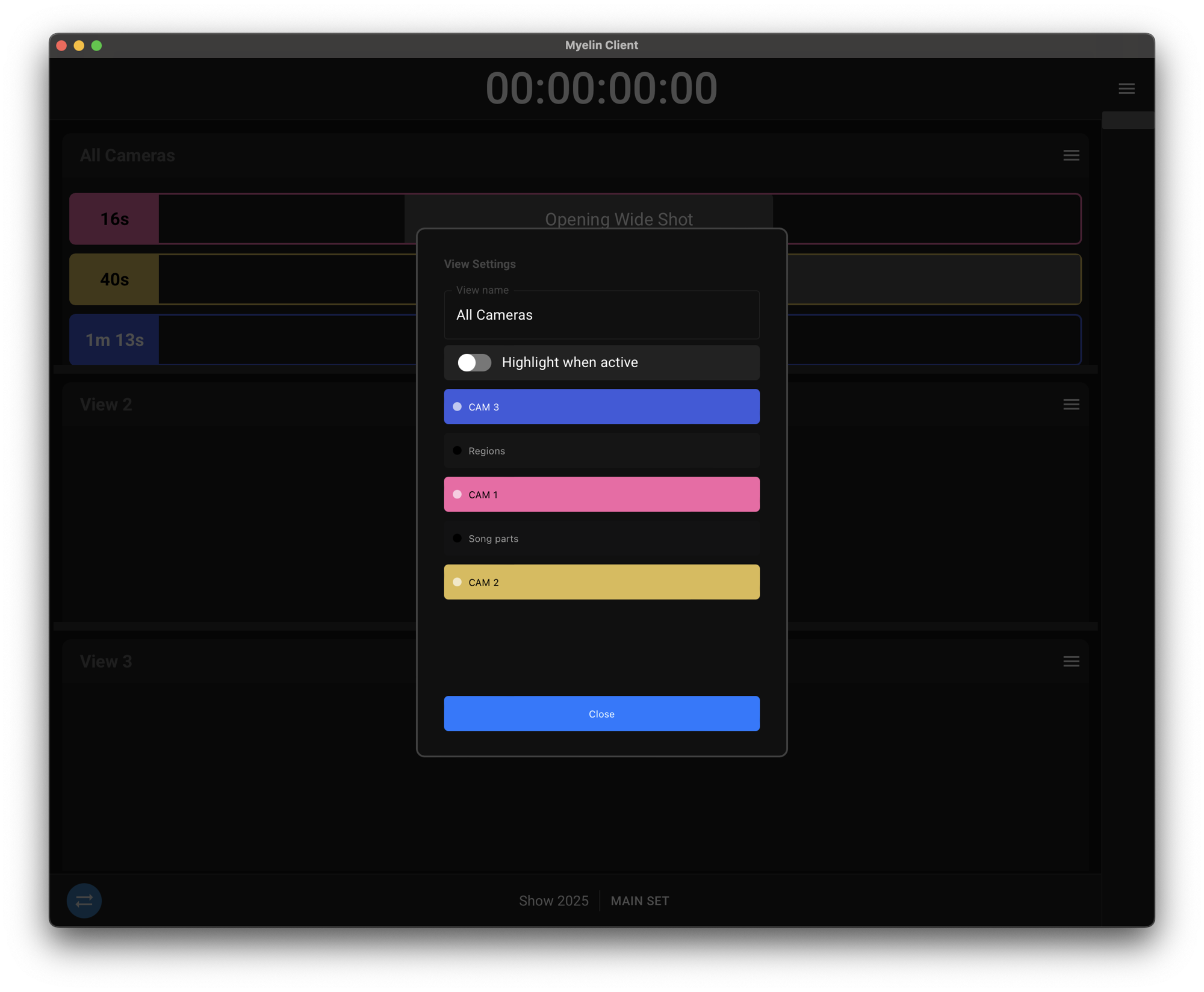
Task: Click the MAIN SET label
Action: click(639, 901)
